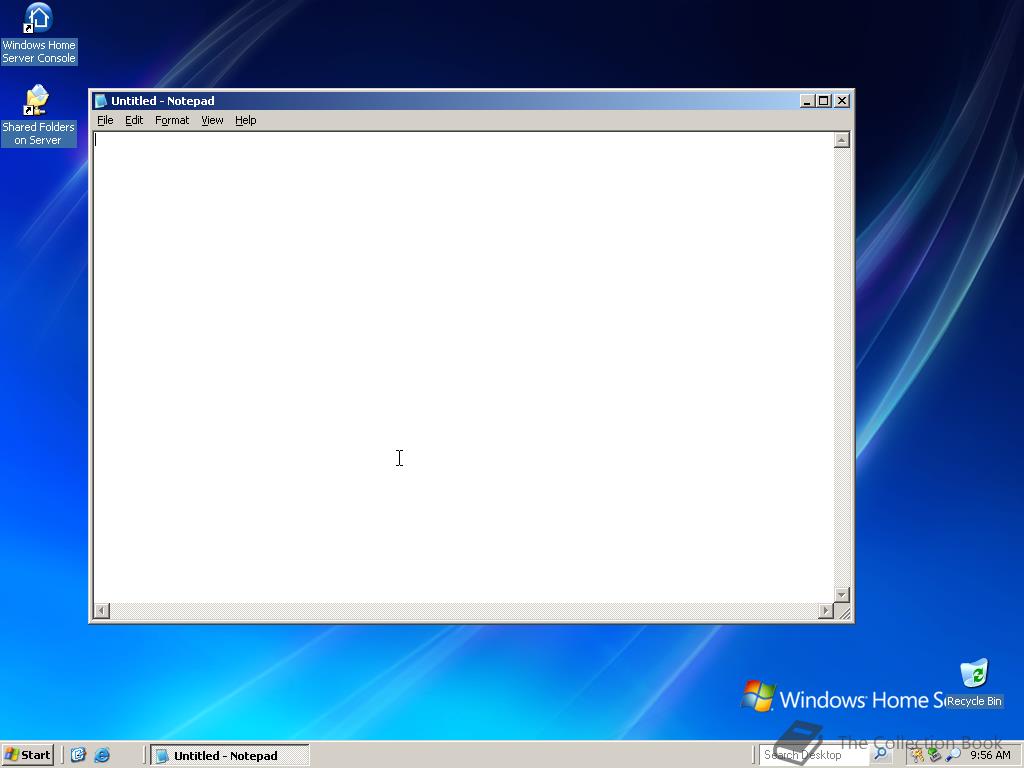Open the File menu
Screen dimensions: 1024x768
tap(105, 120)
